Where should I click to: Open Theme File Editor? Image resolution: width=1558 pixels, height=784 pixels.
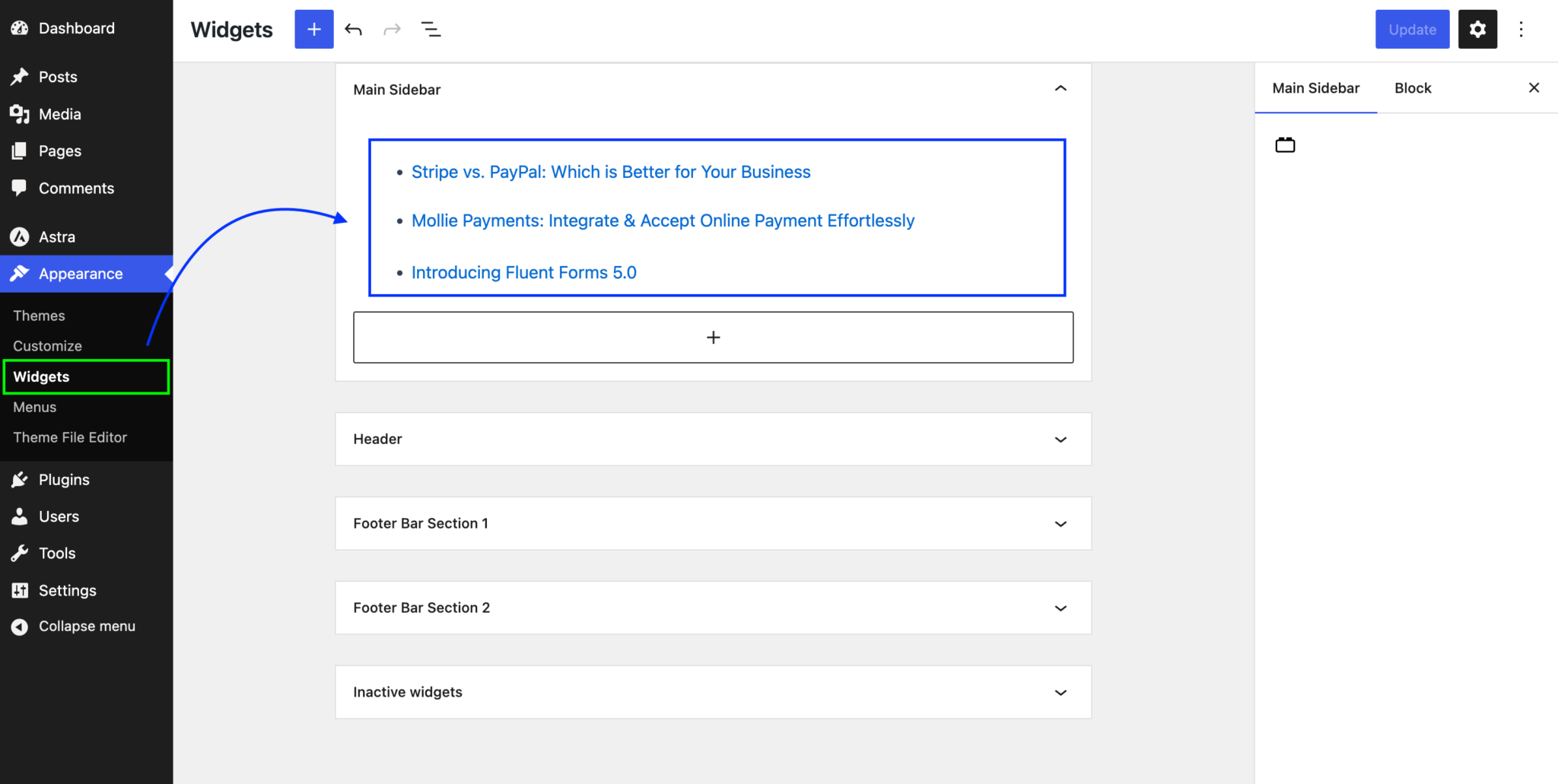(x=70, y=438)
